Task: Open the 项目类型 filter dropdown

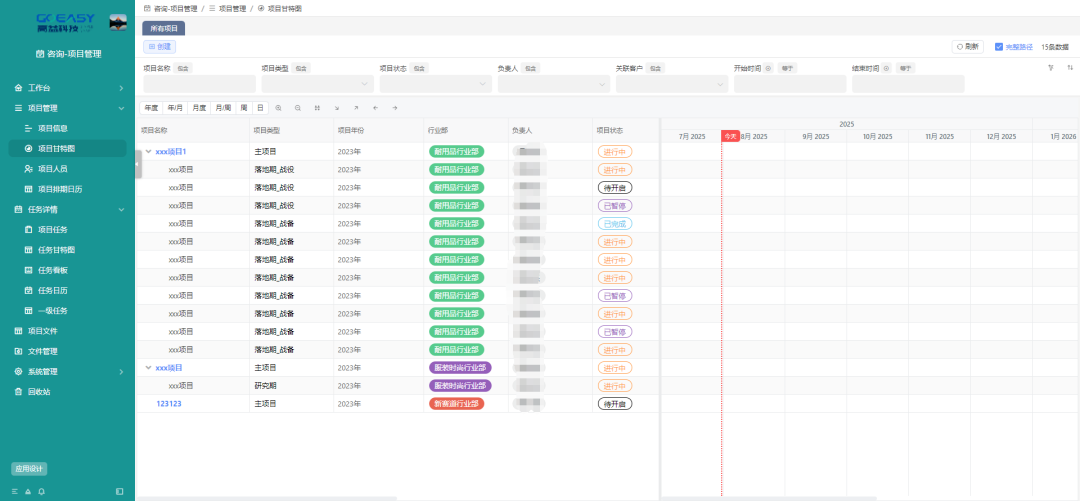Action: pyautogui.click(x=315, y=84)
